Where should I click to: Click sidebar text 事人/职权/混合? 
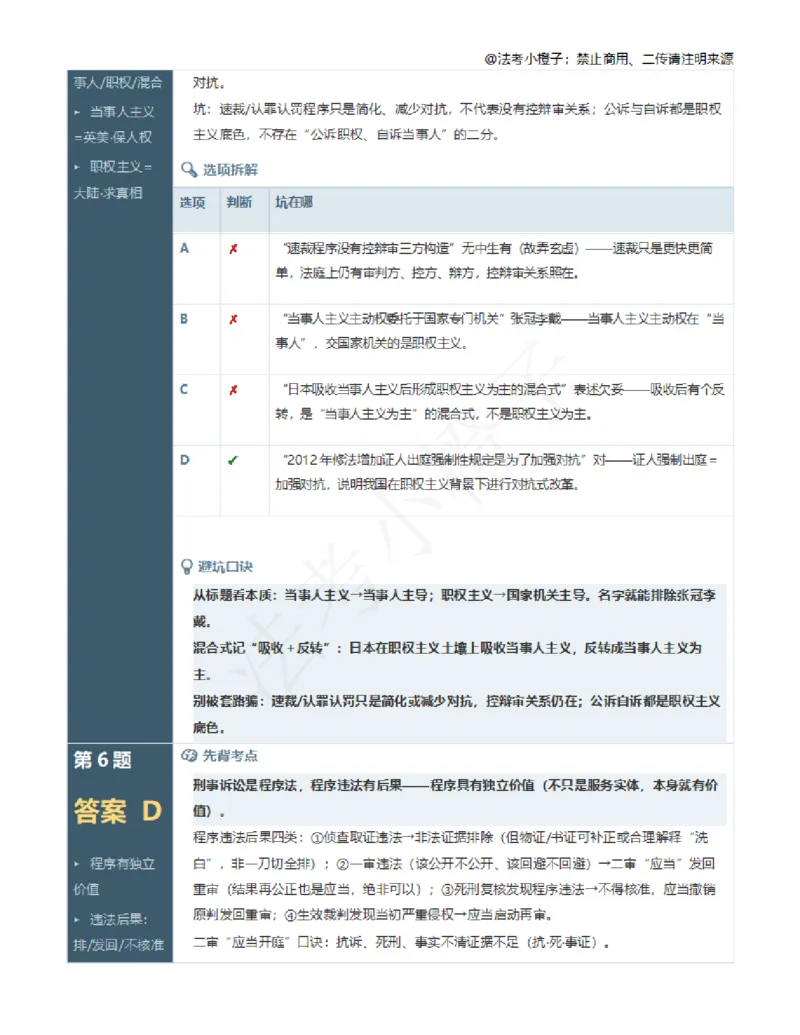pyautogui.click(x=117, y=83)
